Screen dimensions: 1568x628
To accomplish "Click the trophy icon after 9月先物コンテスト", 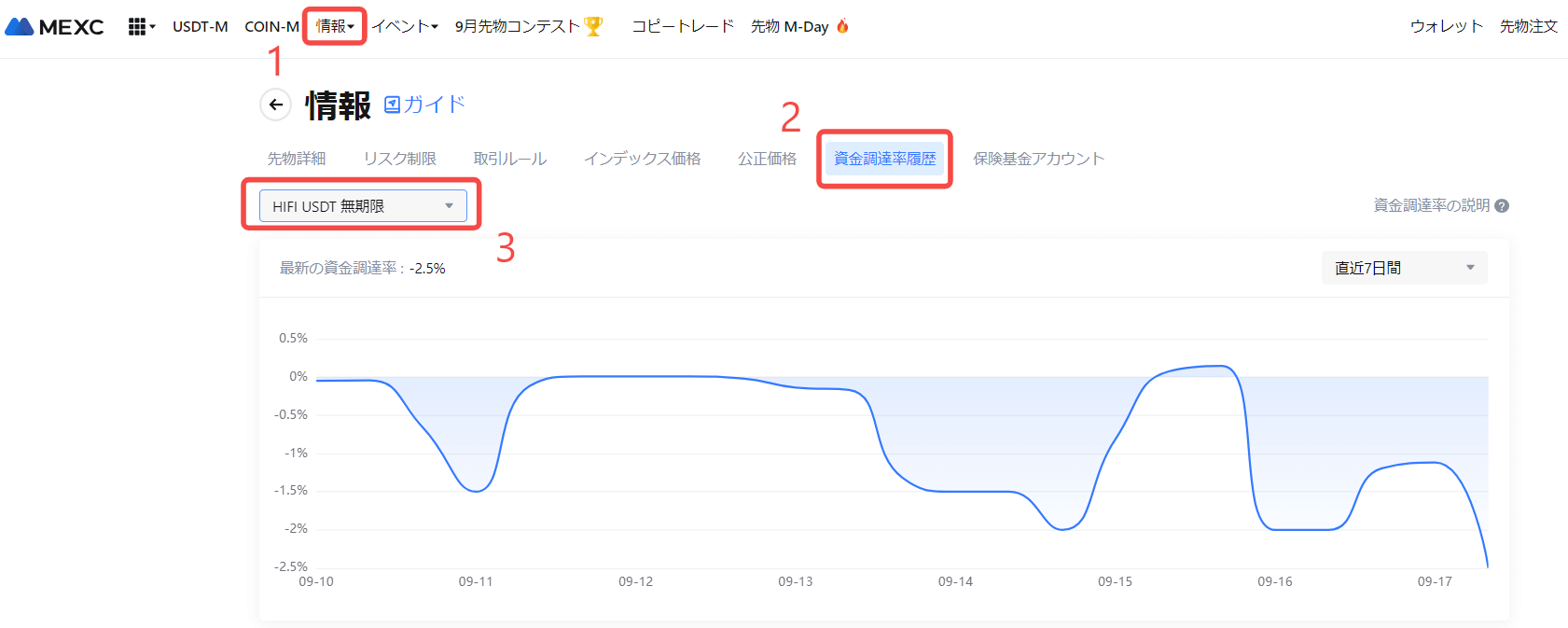I will coord(593,27).
